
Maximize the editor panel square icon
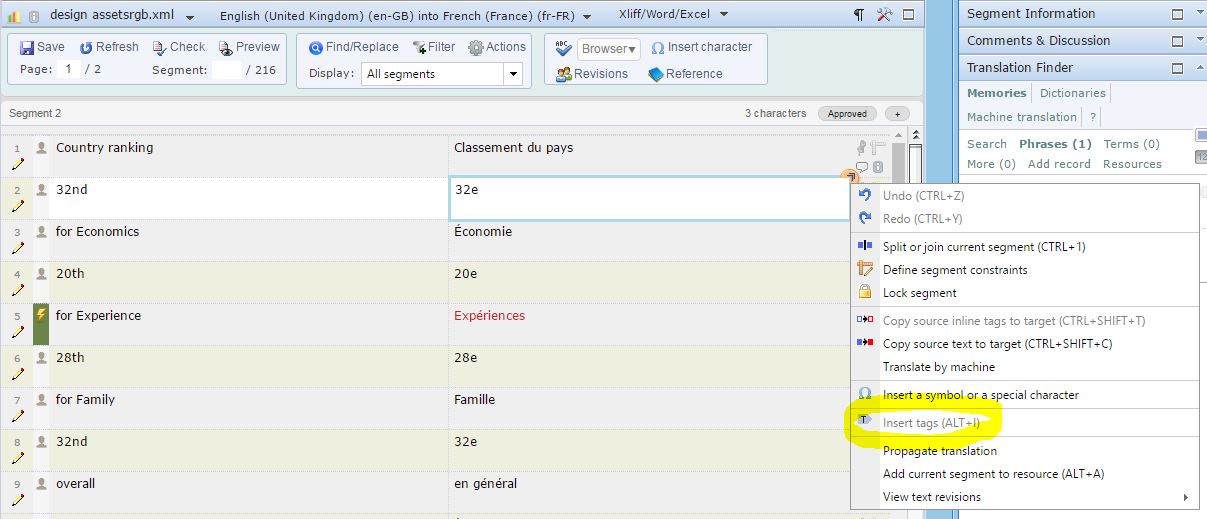[909, 15]
